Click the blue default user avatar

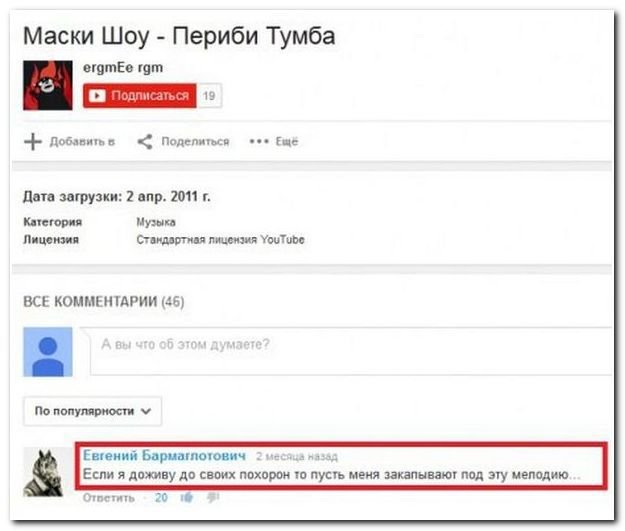click(48, 352)
